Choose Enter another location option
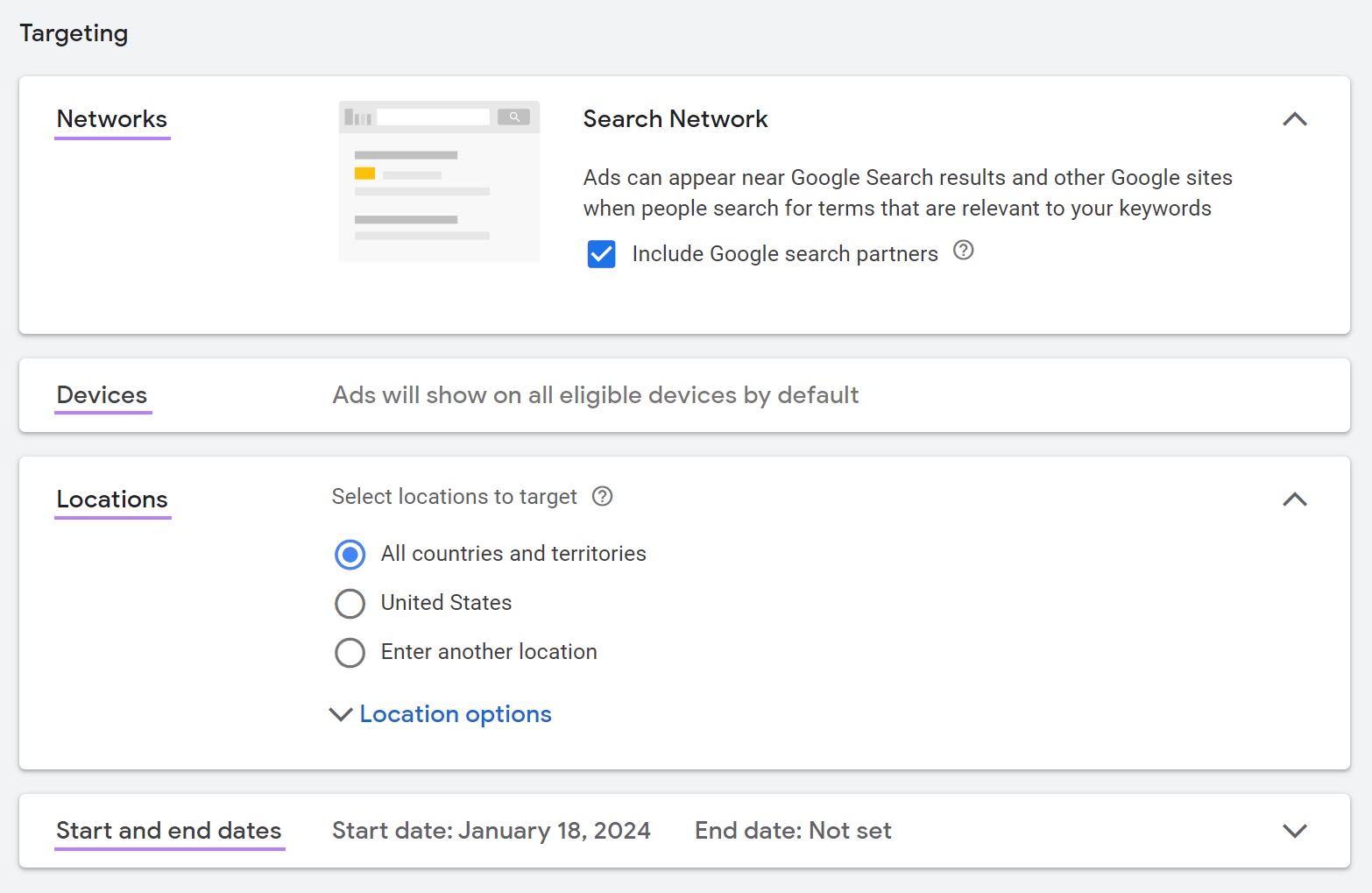 click(x=350, y=652)
